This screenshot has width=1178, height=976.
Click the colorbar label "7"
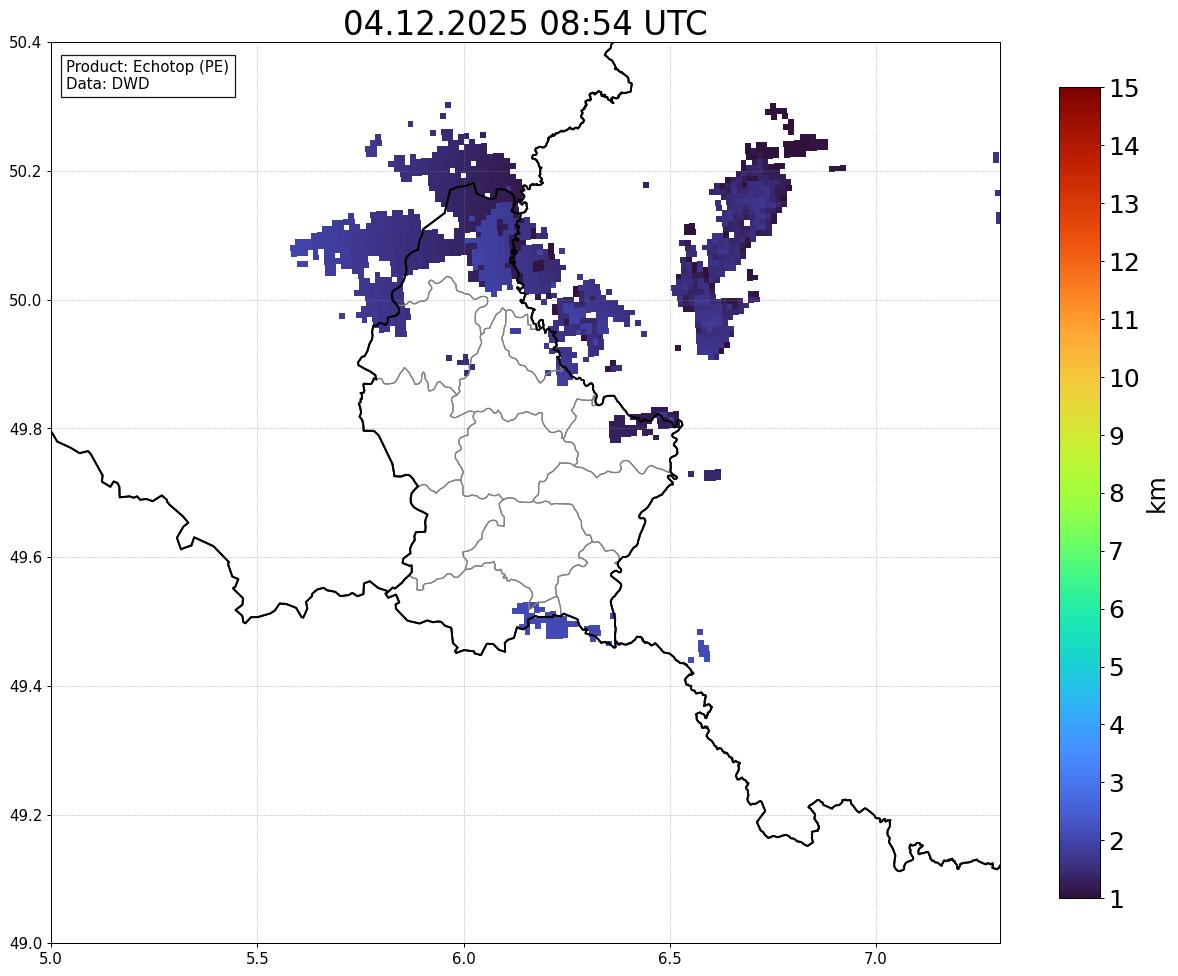click(x=1117, y=551)
